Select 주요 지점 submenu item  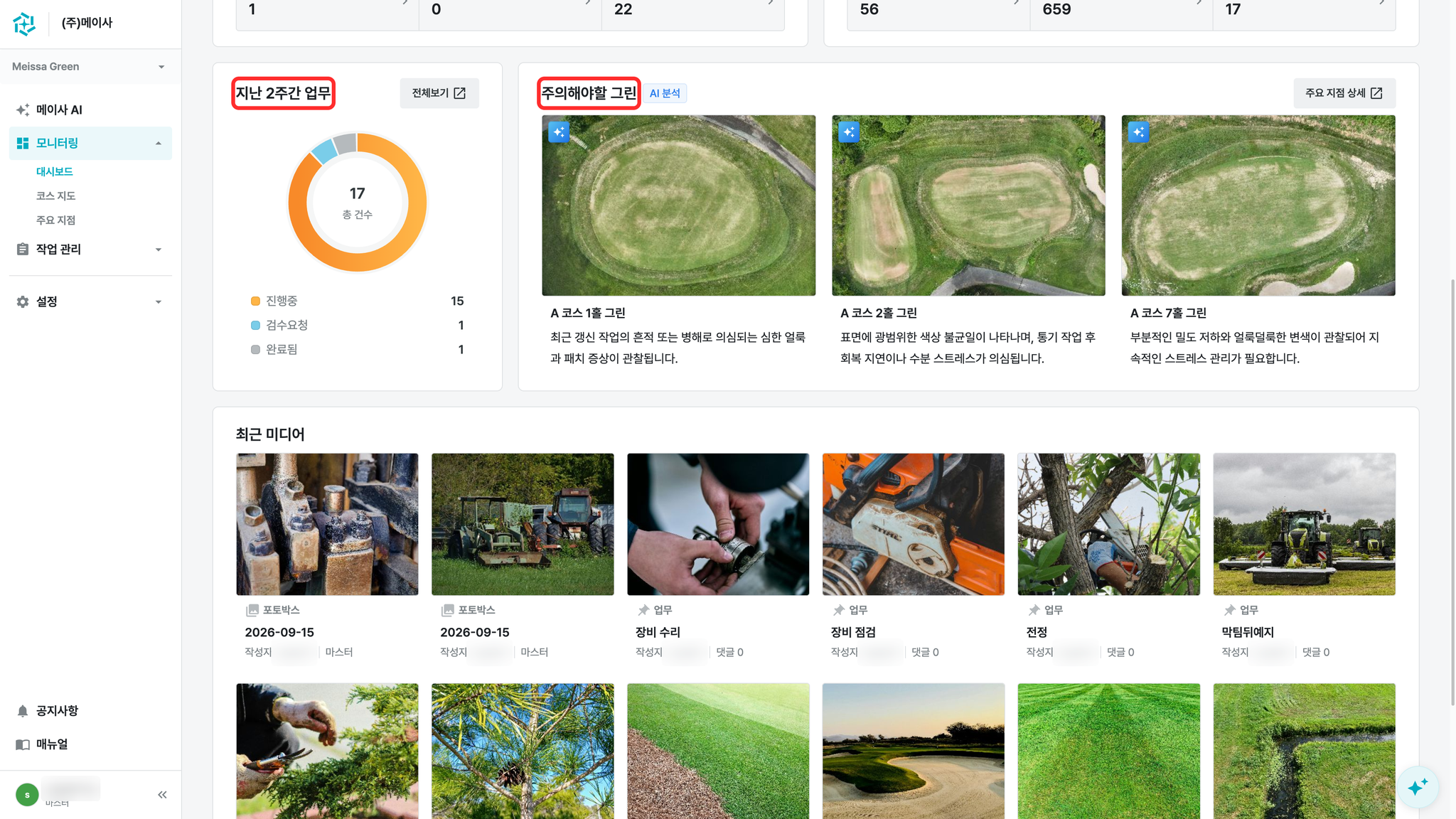[55, 220]
